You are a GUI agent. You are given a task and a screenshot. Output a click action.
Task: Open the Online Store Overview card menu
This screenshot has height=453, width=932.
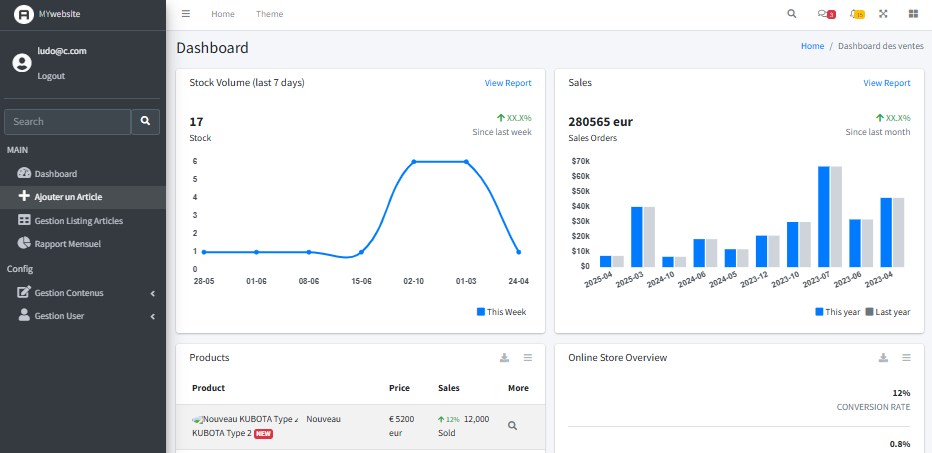click(x=906, y=358)
